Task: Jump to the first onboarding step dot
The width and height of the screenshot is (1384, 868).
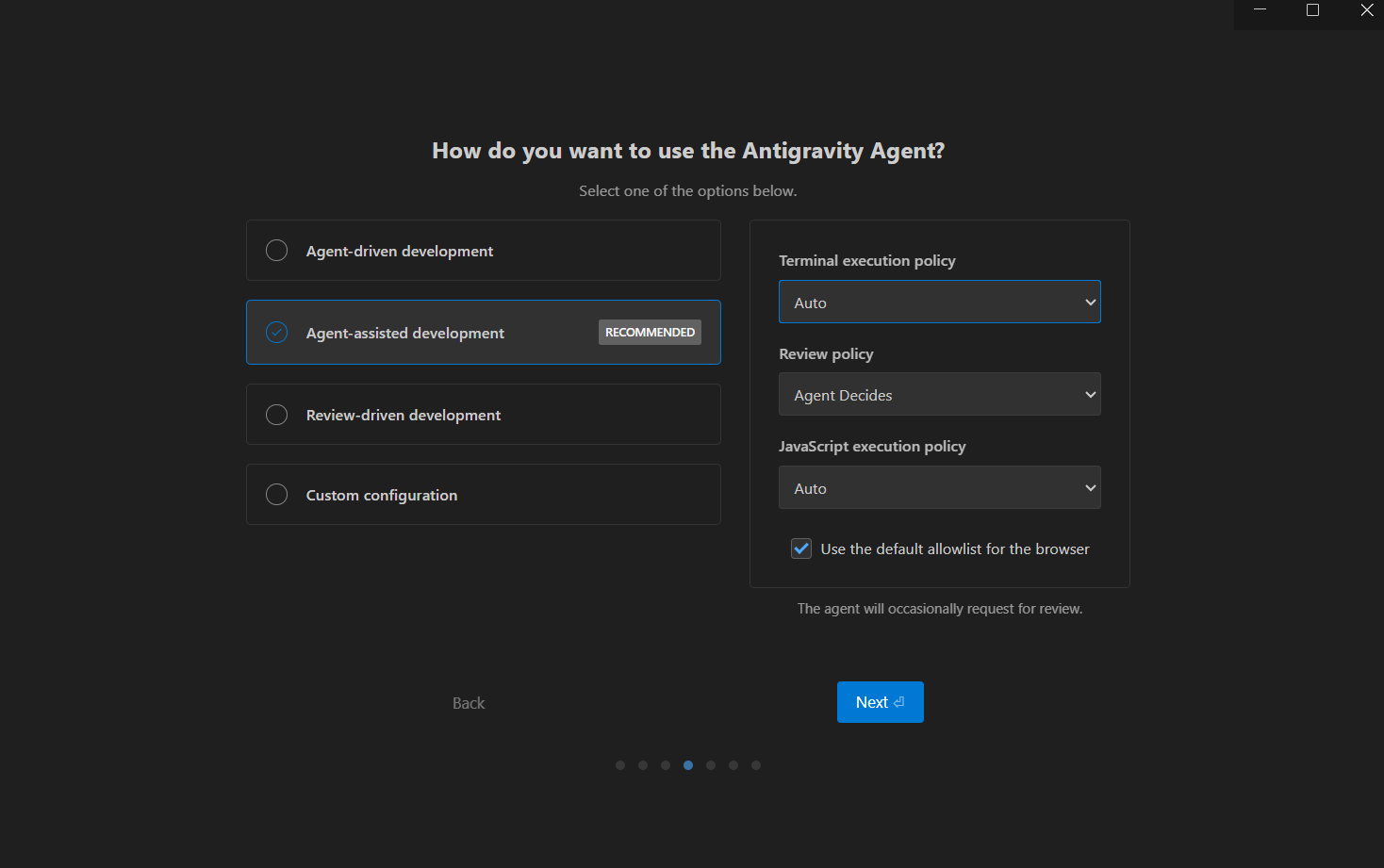Action: (x=620, y=765)
